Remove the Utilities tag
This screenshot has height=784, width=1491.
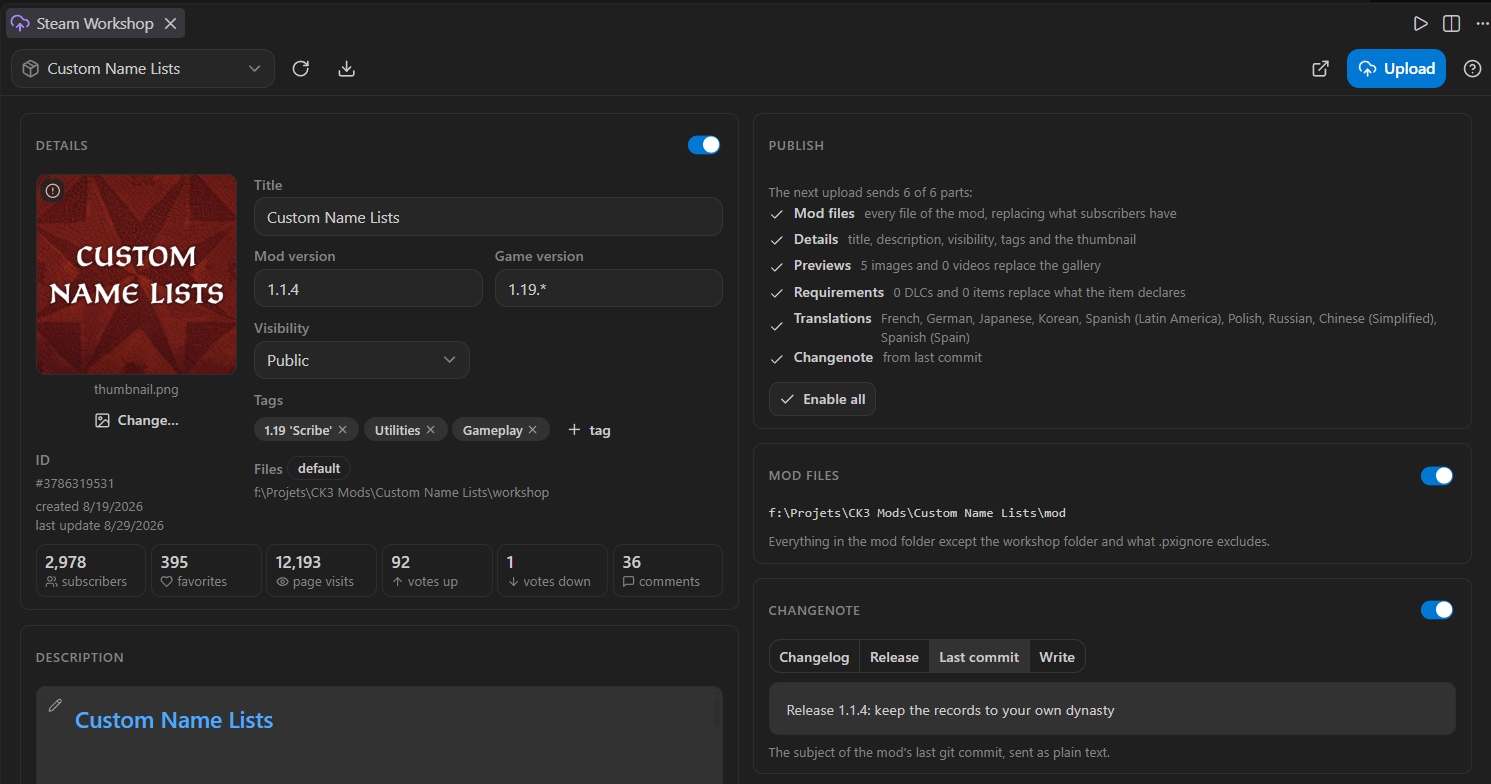click(431, 430)
